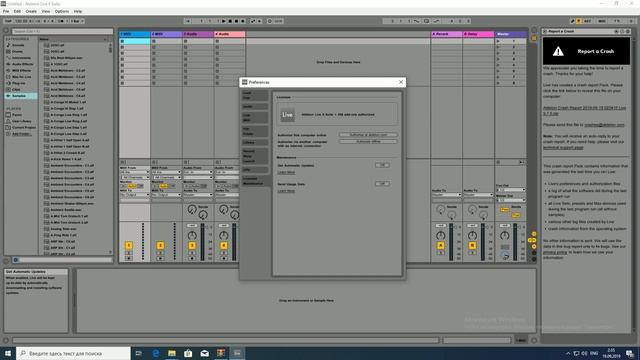Image resolution: width=640 pixels, height=360 pixels.
Task: Switch to Audio preferences tab
Action: point(254,107)
